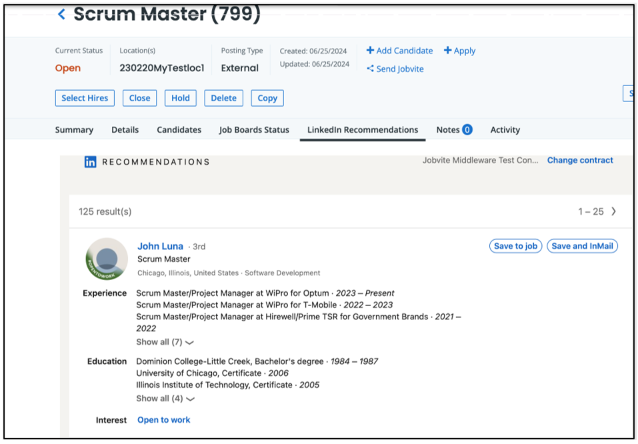Click Dominion College-Little Creek education line

pyautogui.click(x=257, y=361)
